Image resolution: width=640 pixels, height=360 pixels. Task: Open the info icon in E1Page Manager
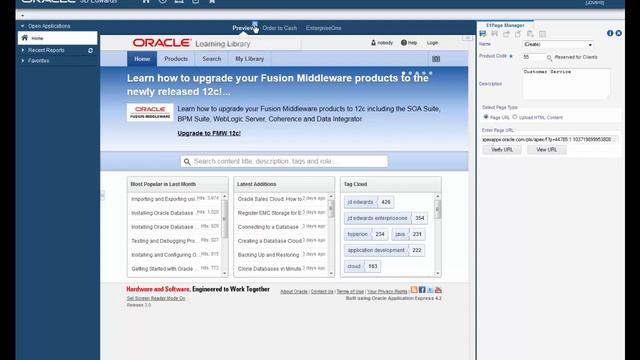pos(610,33)
